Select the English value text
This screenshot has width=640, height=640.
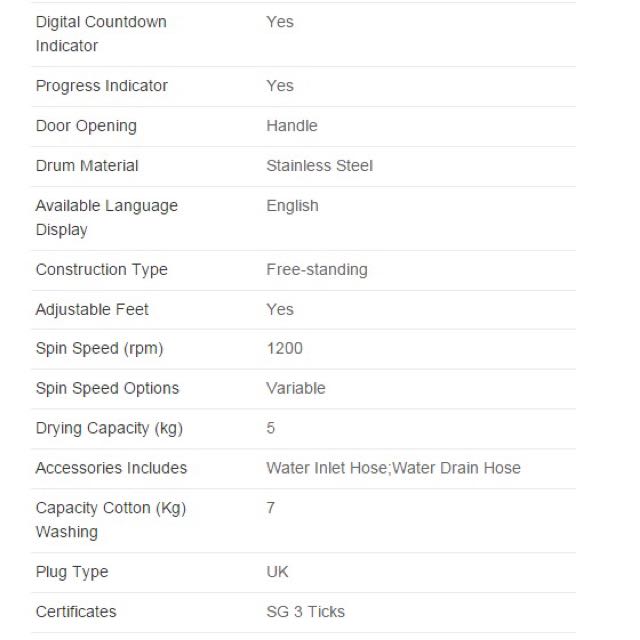click(292, 206)
